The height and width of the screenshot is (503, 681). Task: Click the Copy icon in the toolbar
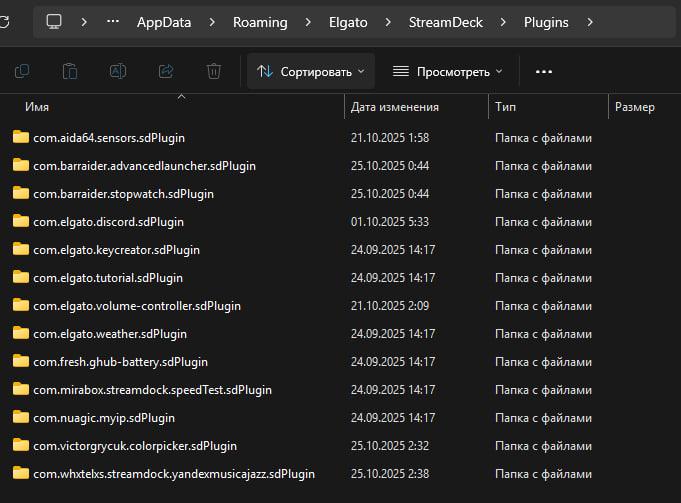click(22, 71)
